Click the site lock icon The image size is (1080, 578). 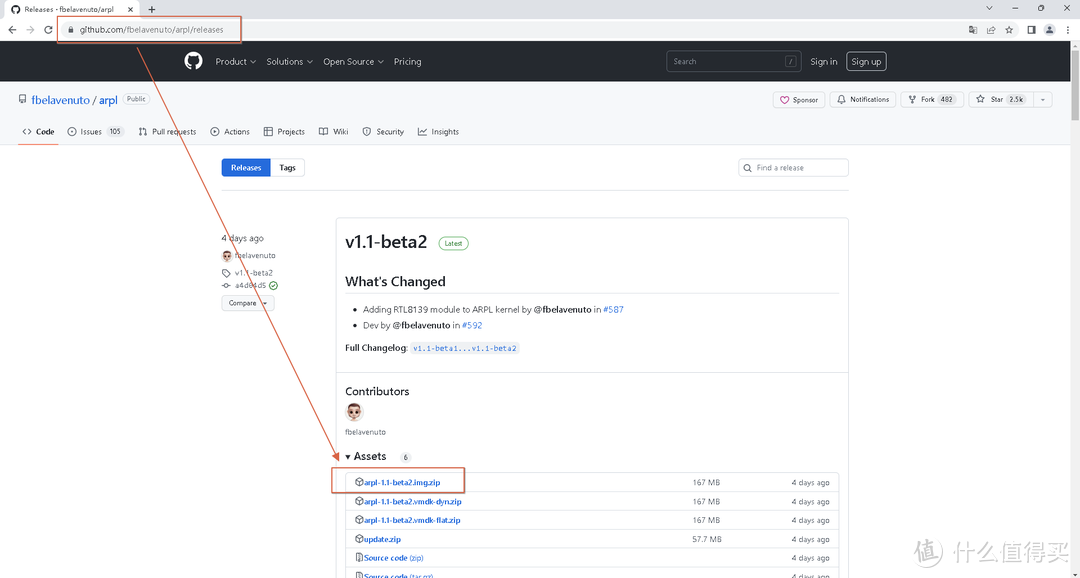click(x=70, y=30)
